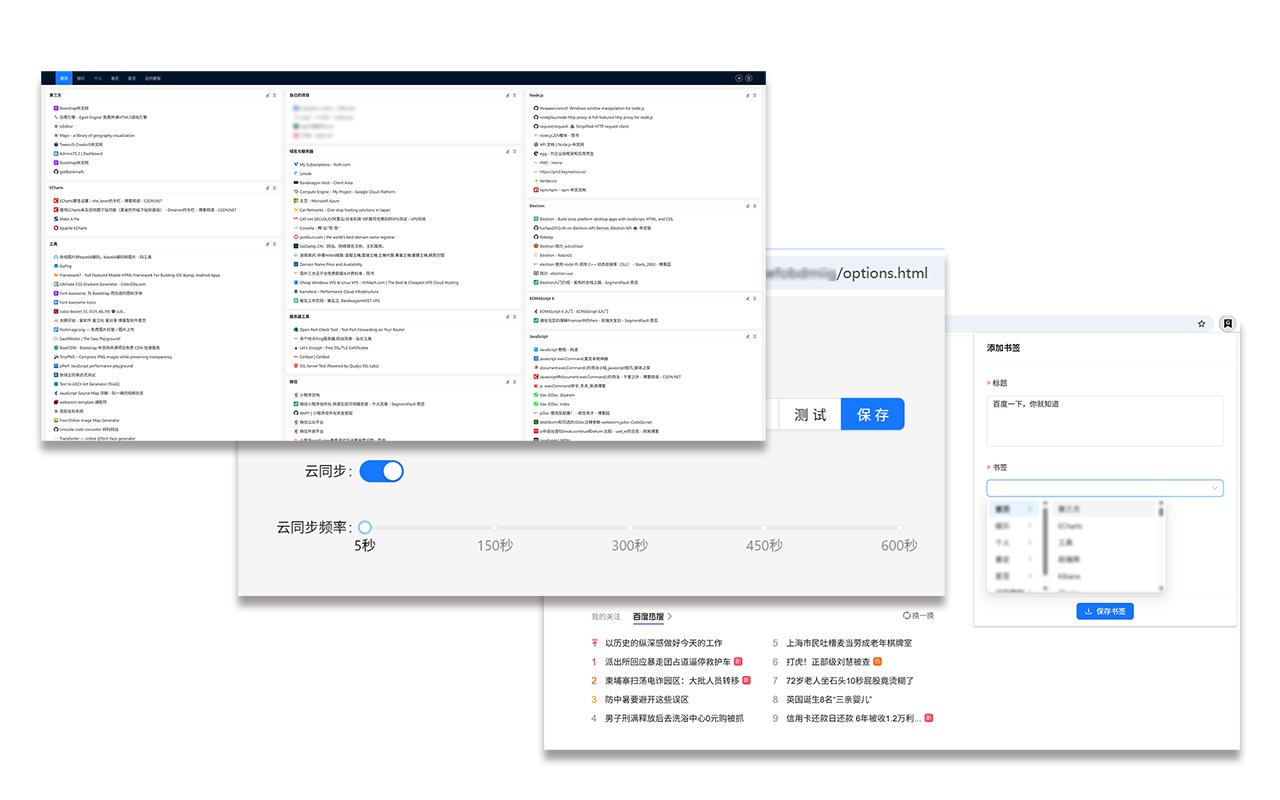
Task: Expand the arrow next to 百度热搜 tab
Action: [x=670, y=616]
